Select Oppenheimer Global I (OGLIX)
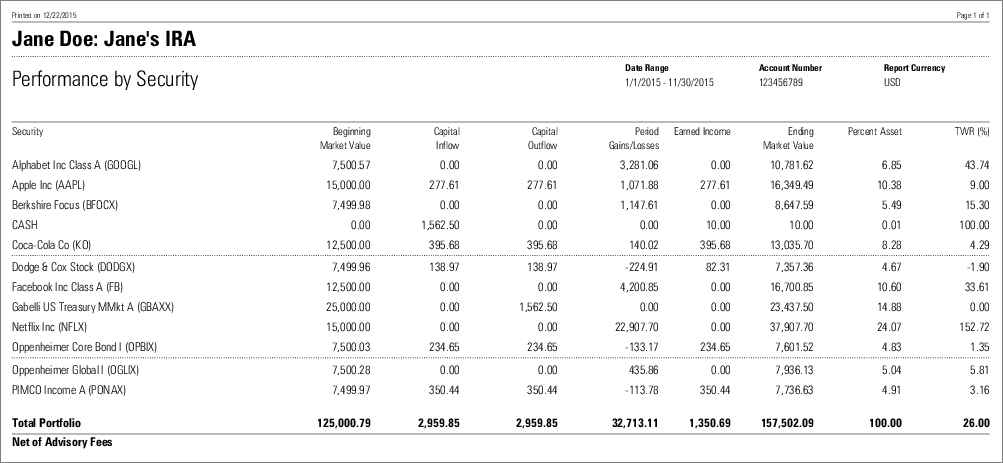 (75, 370)
